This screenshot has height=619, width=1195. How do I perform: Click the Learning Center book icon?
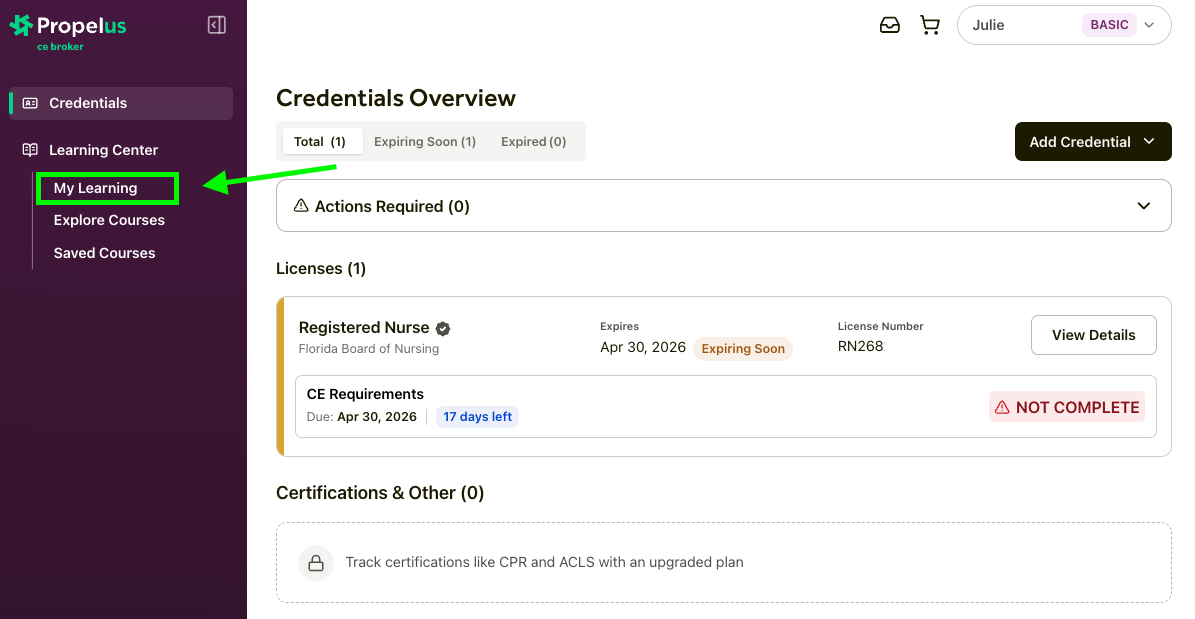tap(30, 150)
